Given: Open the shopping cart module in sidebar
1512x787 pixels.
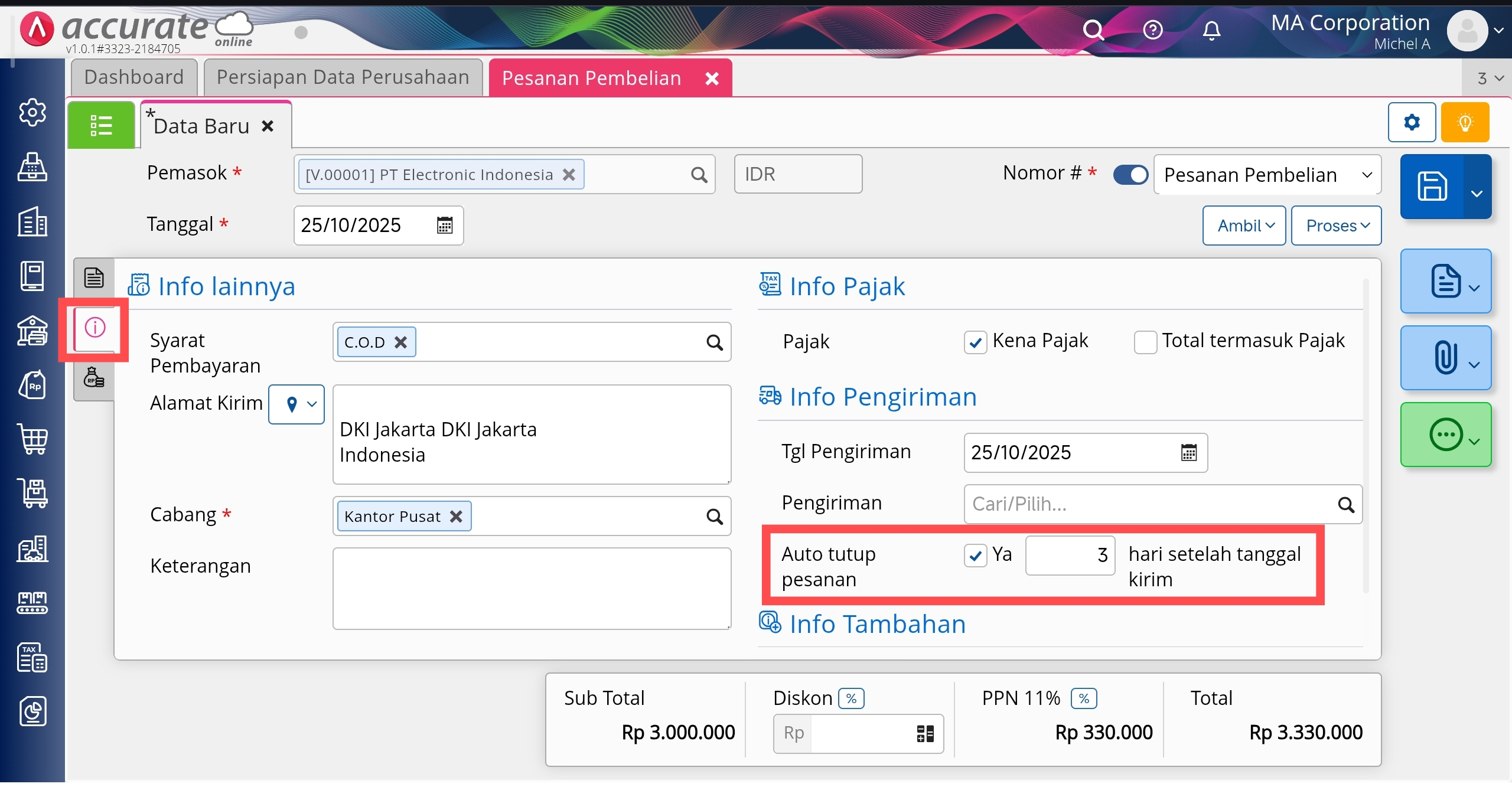Looking at the screenshot, I should [x=33, y=439].
